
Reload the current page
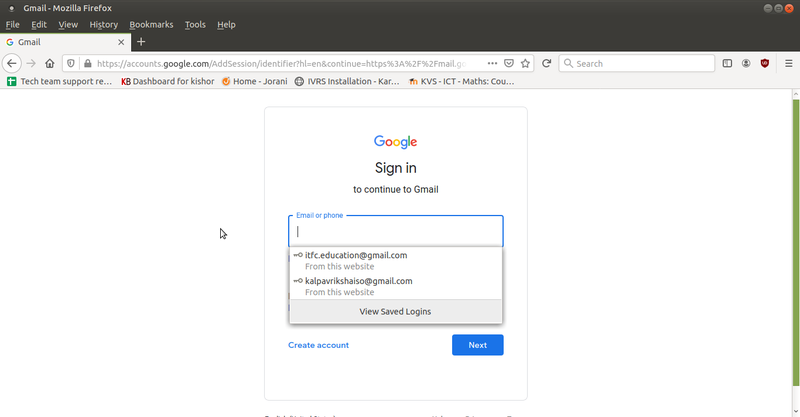click(546, 64)
